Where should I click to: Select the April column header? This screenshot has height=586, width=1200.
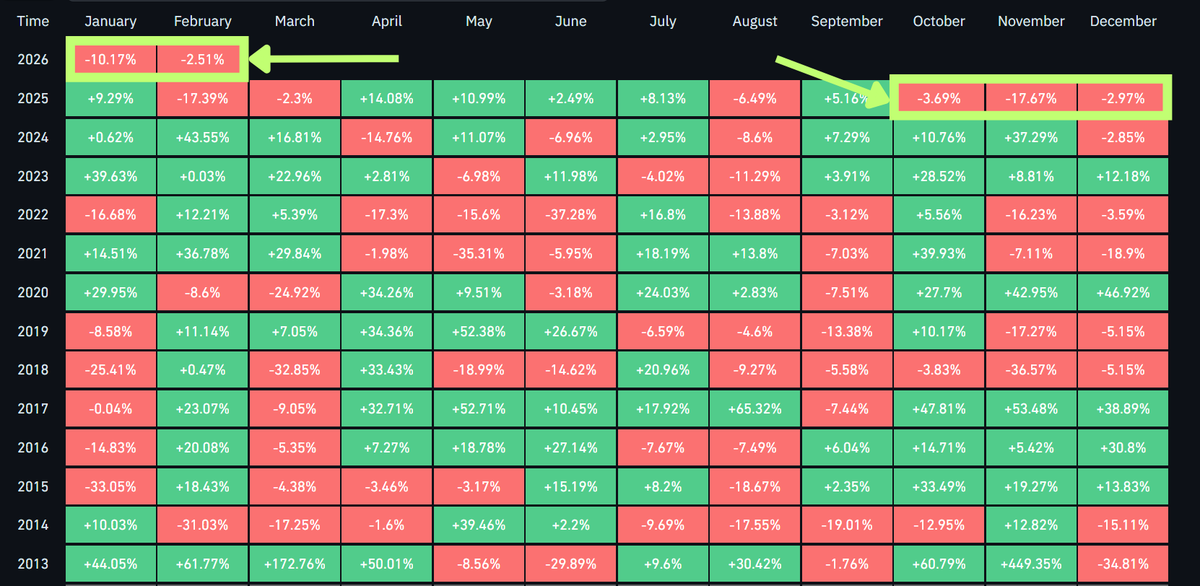pos(386,21)
